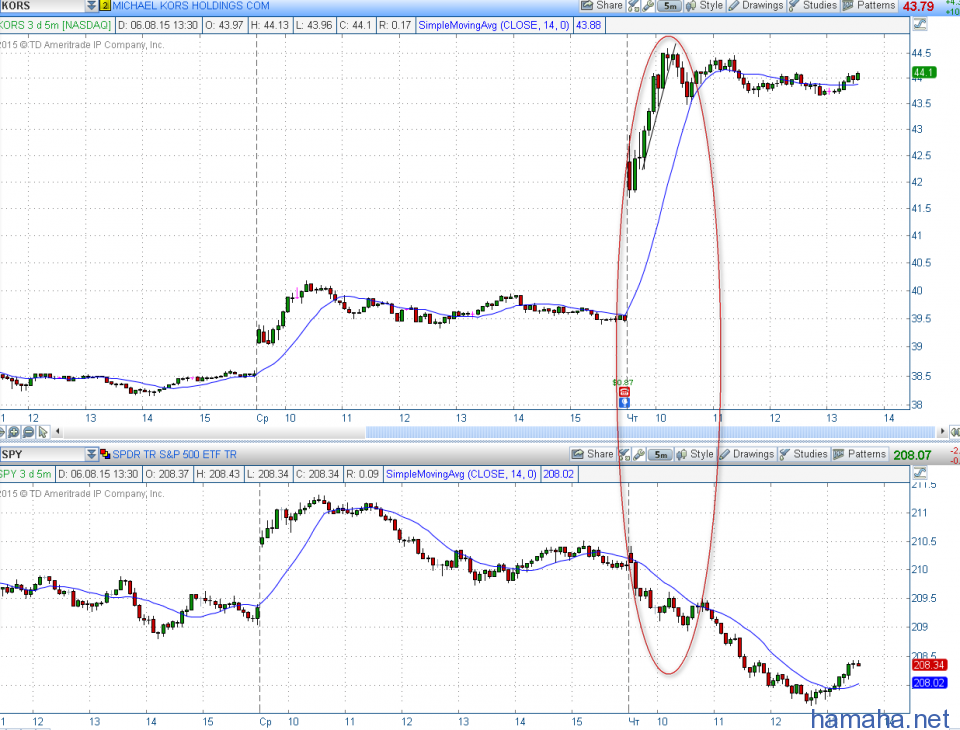Click the price axis settings icon on SPY chart
Screen dimensions: 960x730
pyautogui.click(x=920, y=473)
